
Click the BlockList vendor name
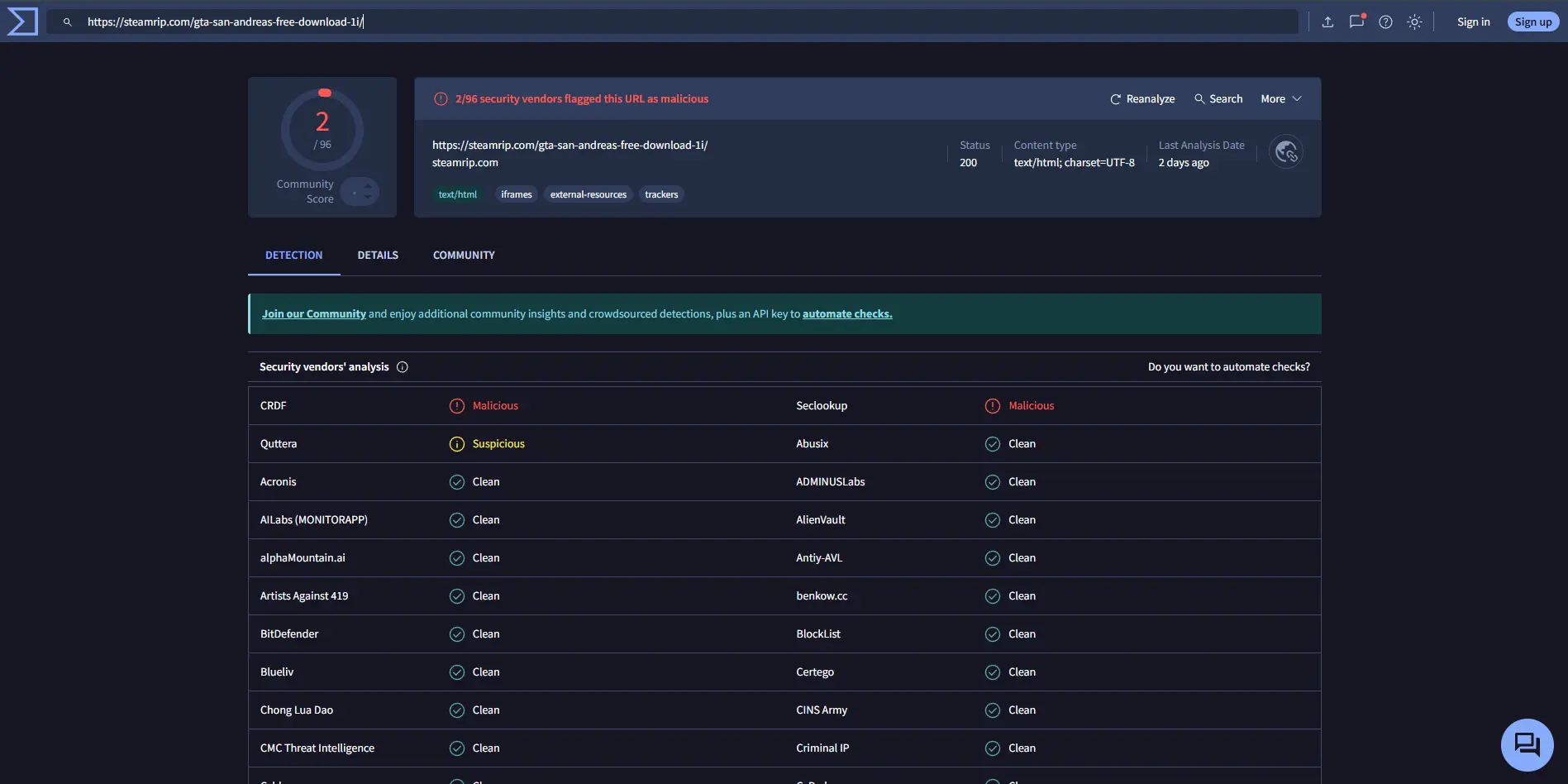818,634
